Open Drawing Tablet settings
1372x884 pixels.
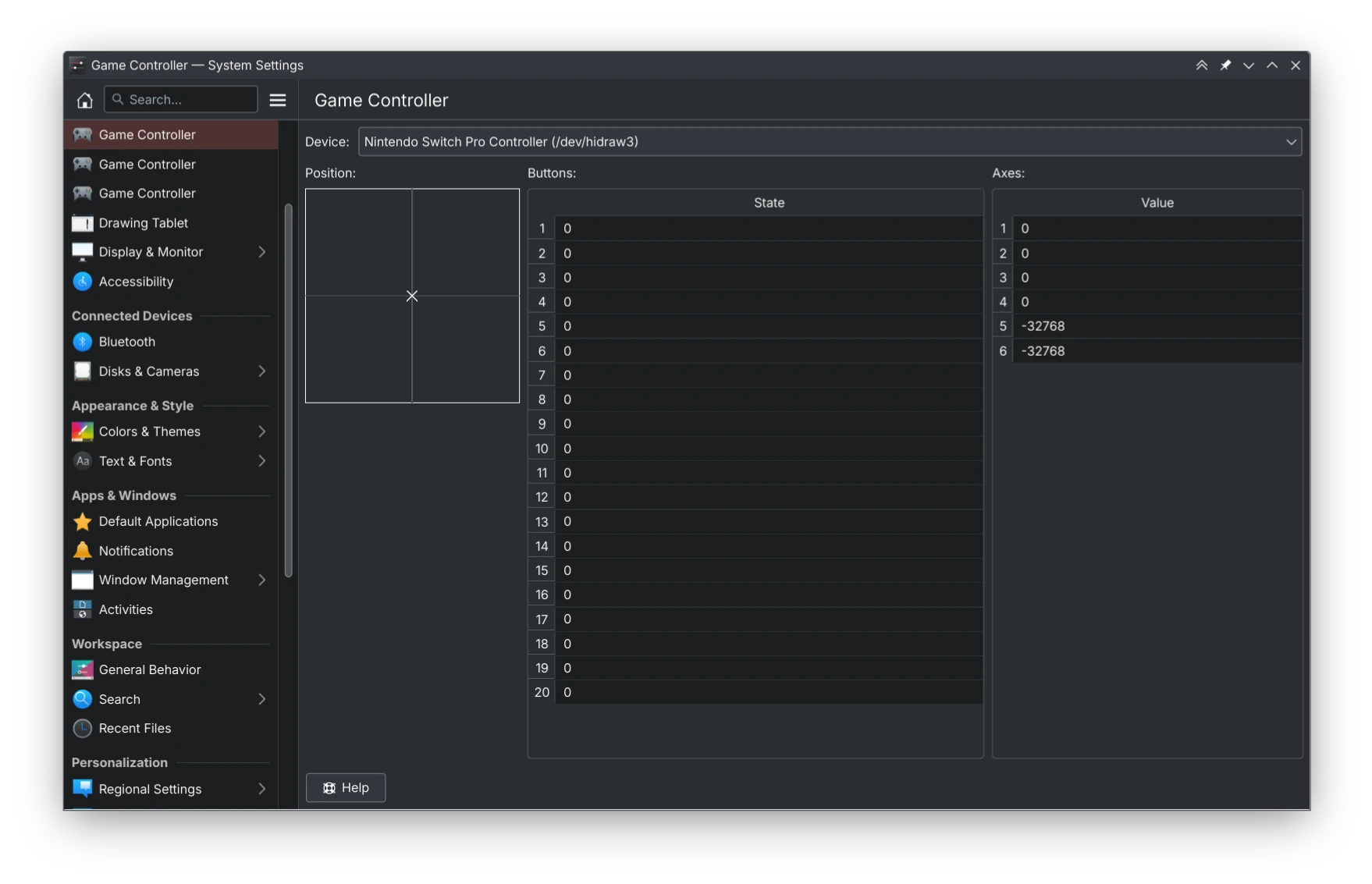(x=171, y=223)
